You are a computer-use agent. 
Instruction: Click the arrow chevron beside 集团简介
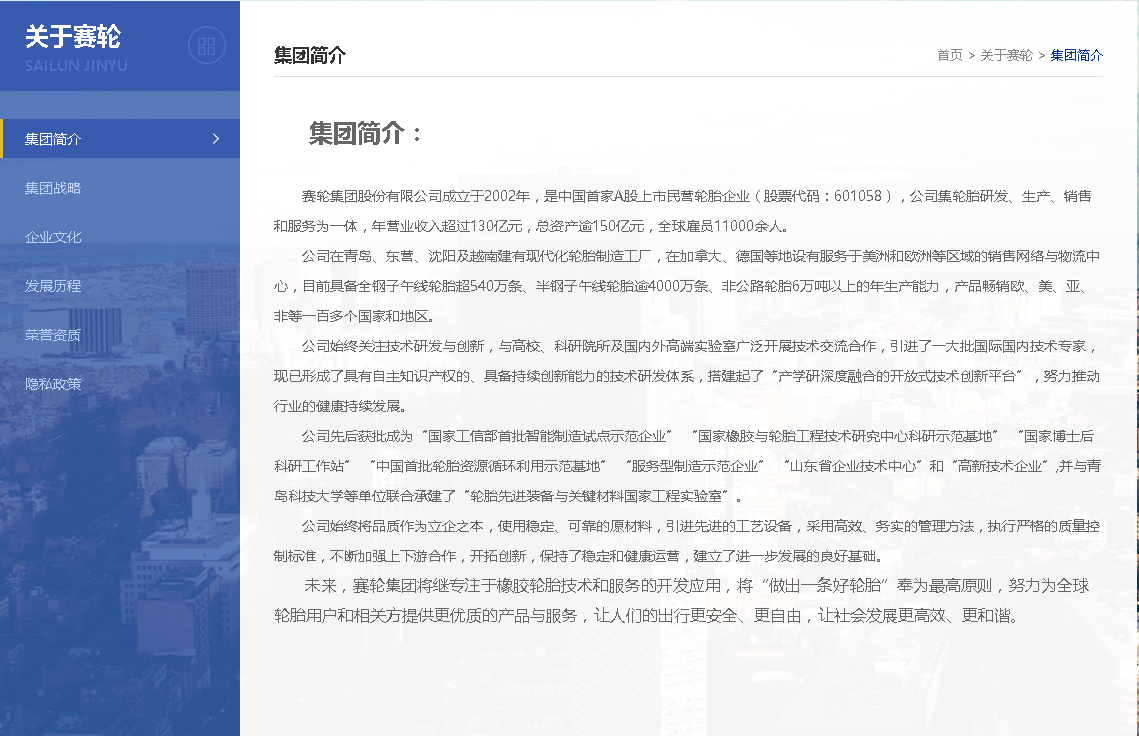click(x=216, y=139)
